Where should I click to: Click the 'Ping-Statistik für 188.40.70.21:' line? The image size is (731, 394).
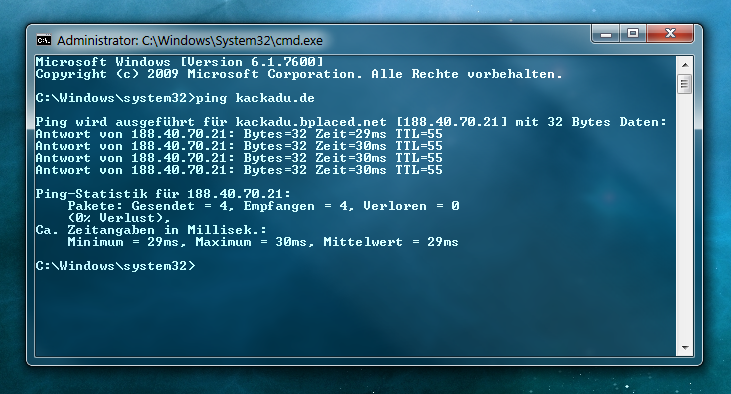(x=163, y=194)
